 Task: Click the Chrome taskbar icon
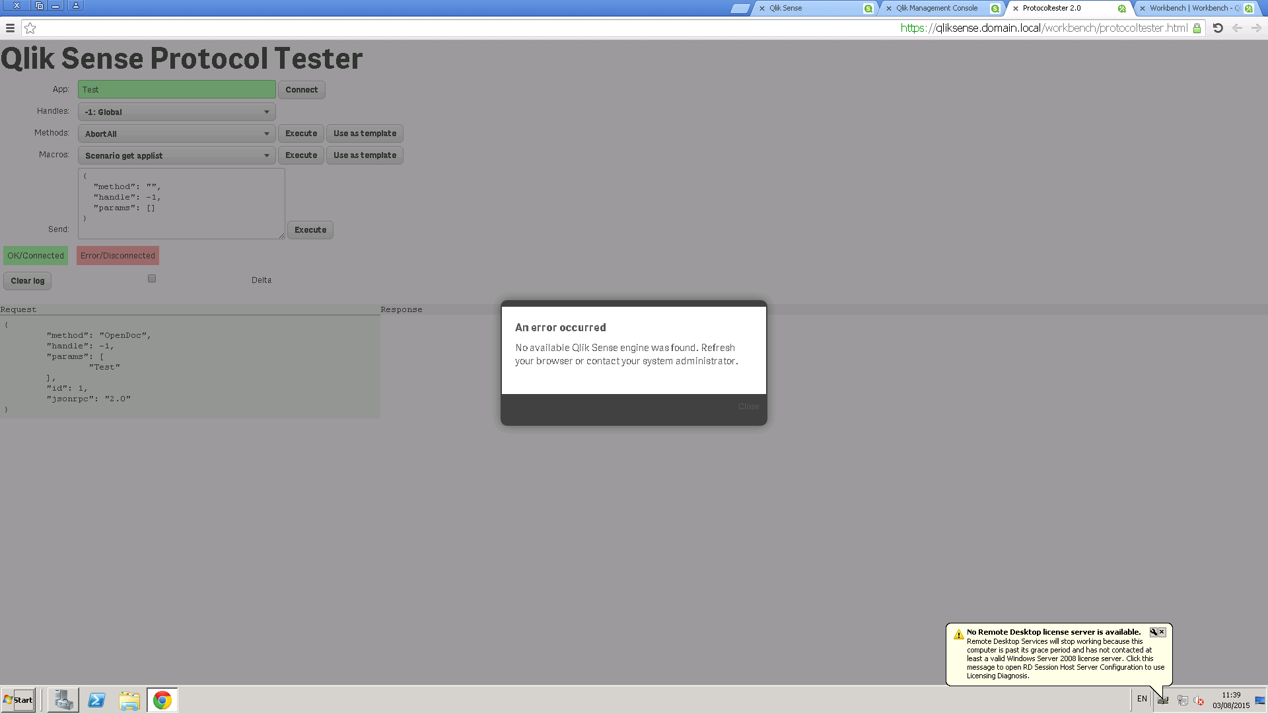click(x=162, y=700)
